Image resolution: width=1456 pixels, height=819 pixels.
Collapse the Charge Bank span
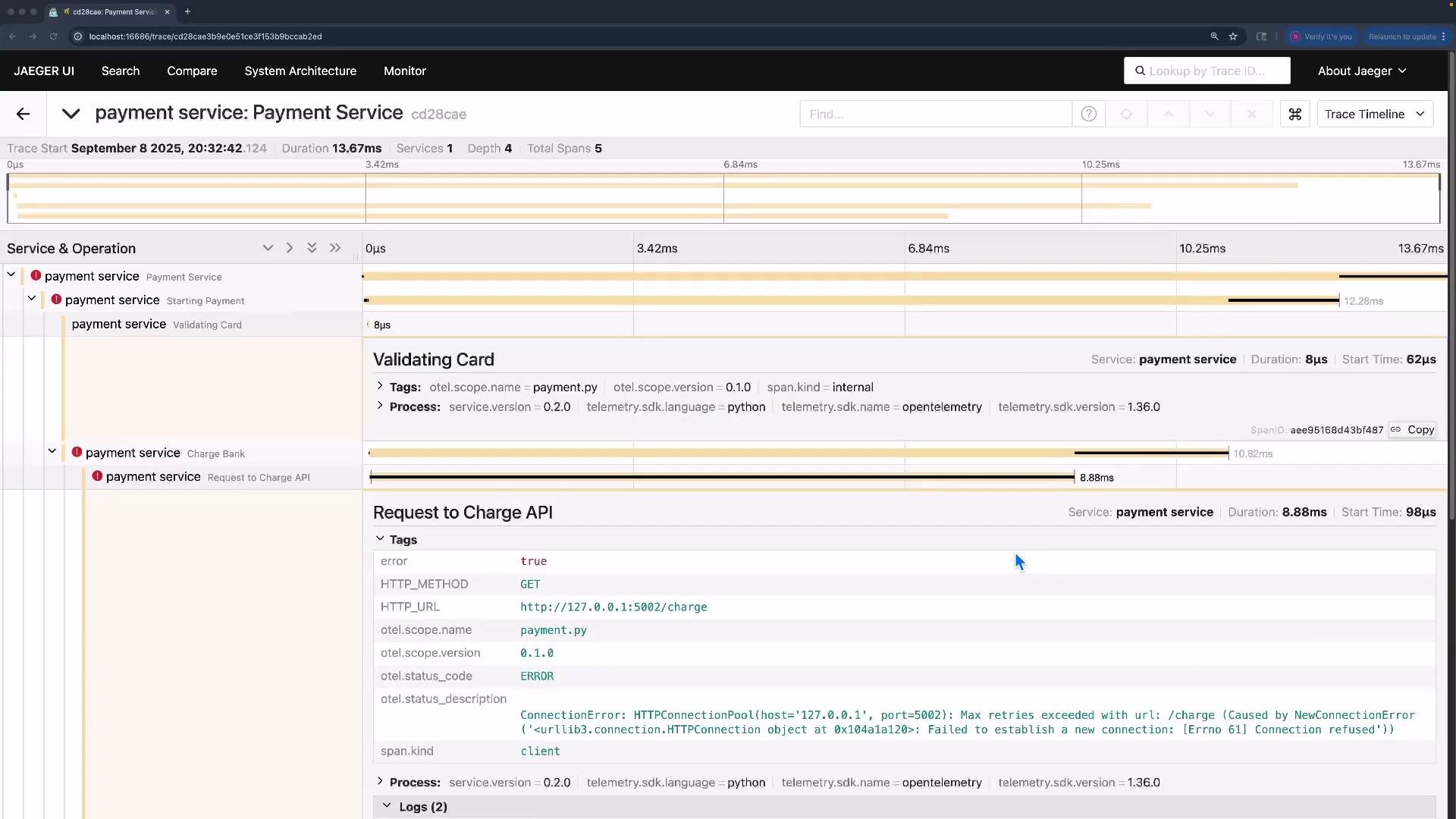(x=52, y=451)
